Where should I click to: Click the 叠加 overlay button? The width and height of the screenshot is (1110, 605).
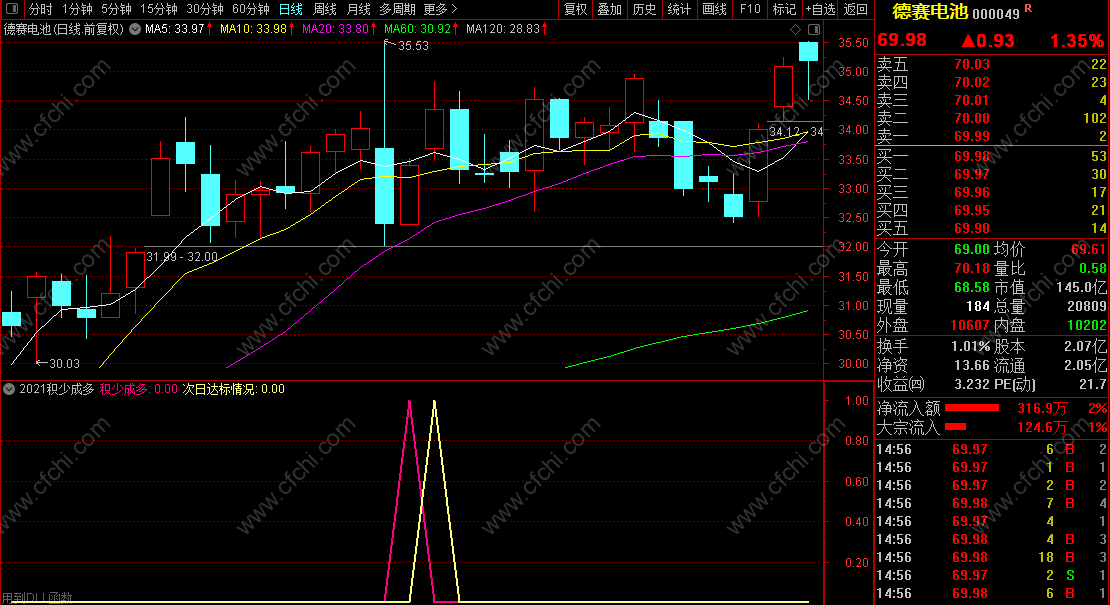tap(610, 9)
